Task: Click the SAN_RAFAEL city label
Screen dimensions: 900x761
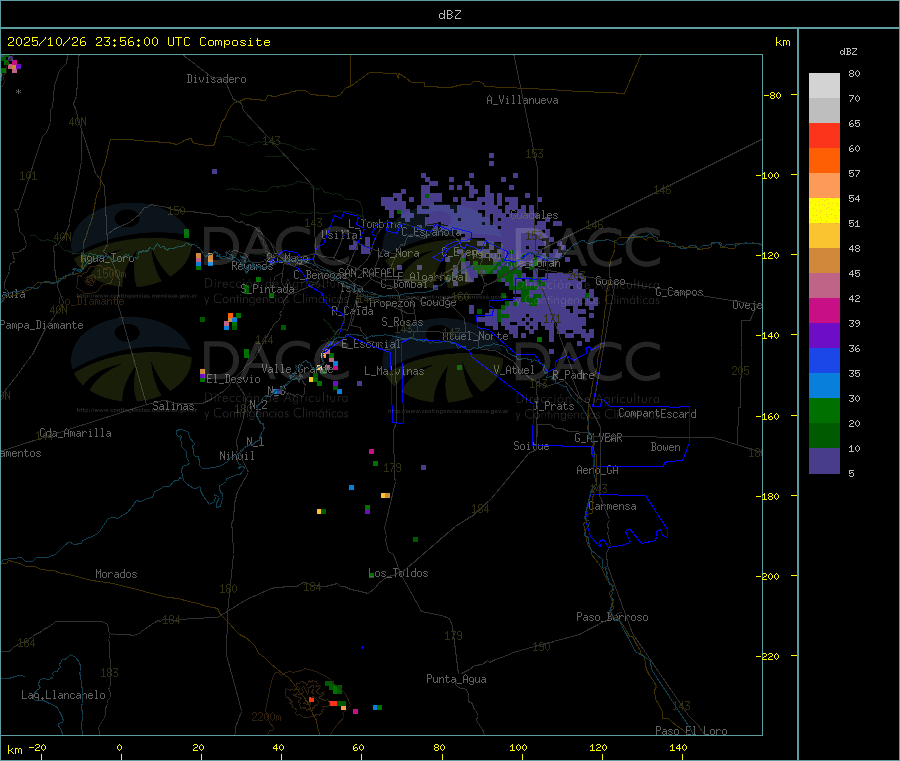Action: (368, 272)
